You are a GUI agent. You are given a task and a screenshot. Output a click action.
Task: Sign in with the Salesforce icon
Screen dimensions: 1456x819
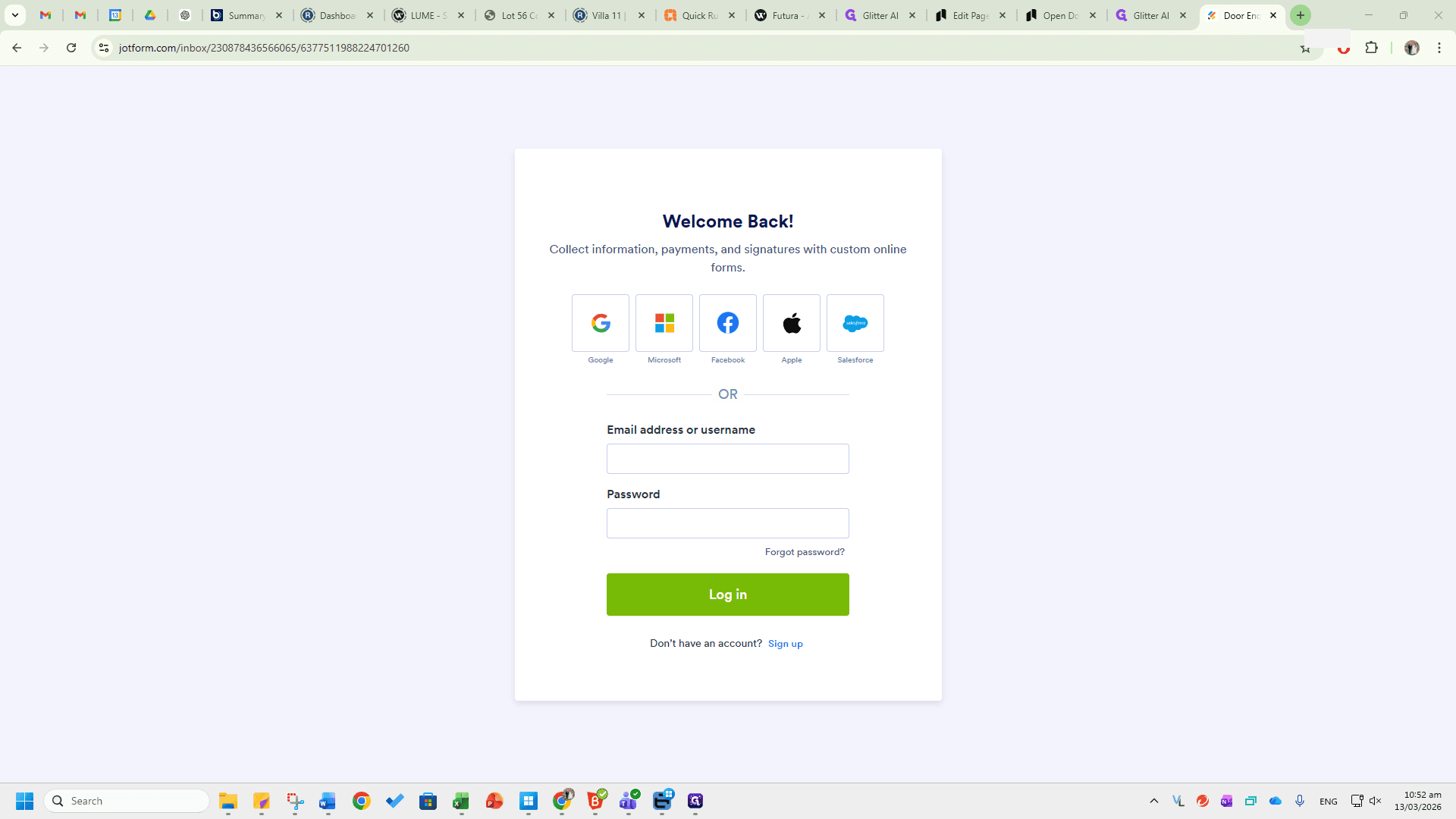(x=855, y=323)
